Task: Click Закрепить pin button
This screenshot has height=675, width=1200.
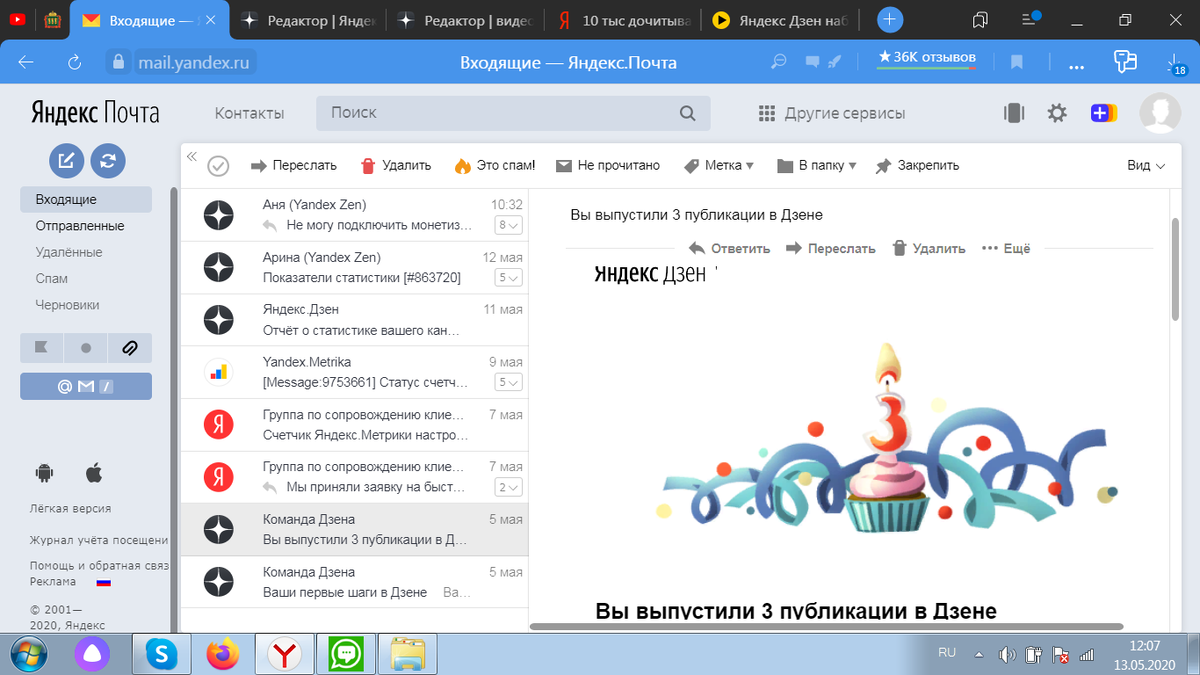Action: (x=917, y=166)
